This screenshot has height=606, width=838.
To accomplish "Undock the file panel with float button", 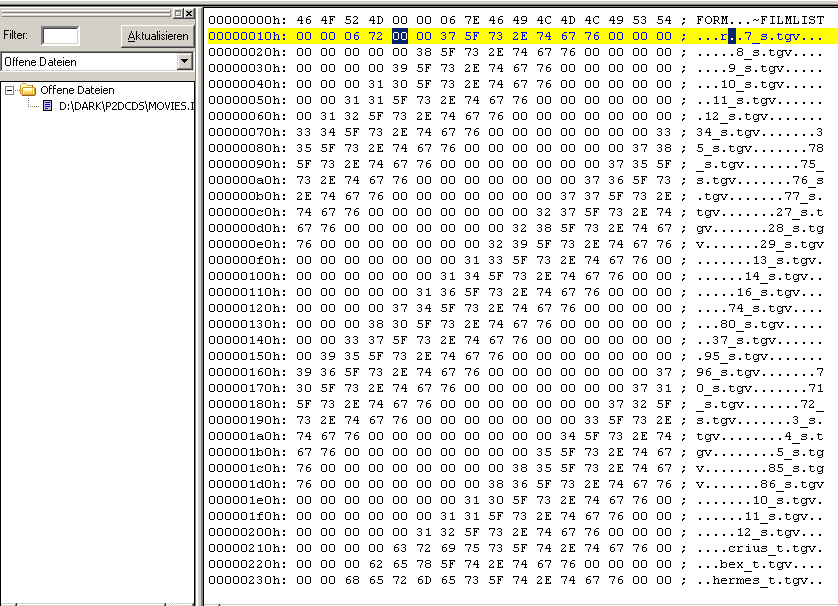I will 177,13.
